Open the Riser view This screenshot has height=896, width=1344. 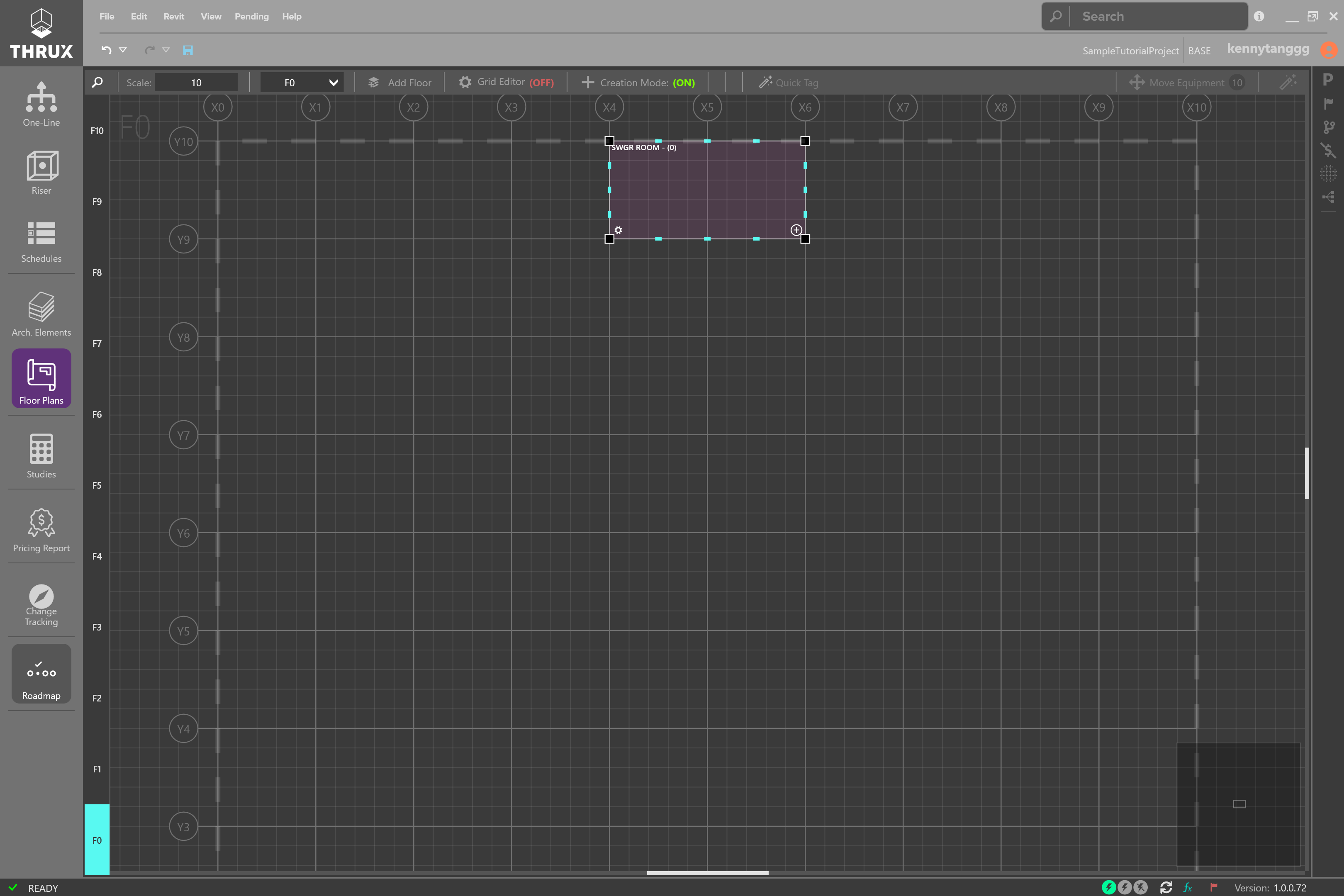41,172
